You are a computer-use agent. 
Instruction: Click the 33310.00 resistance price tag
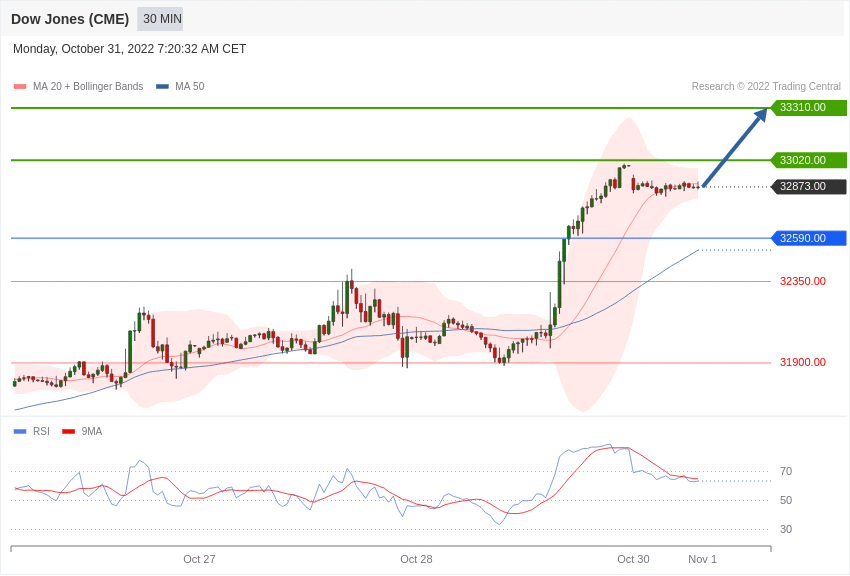click(808, 107)
